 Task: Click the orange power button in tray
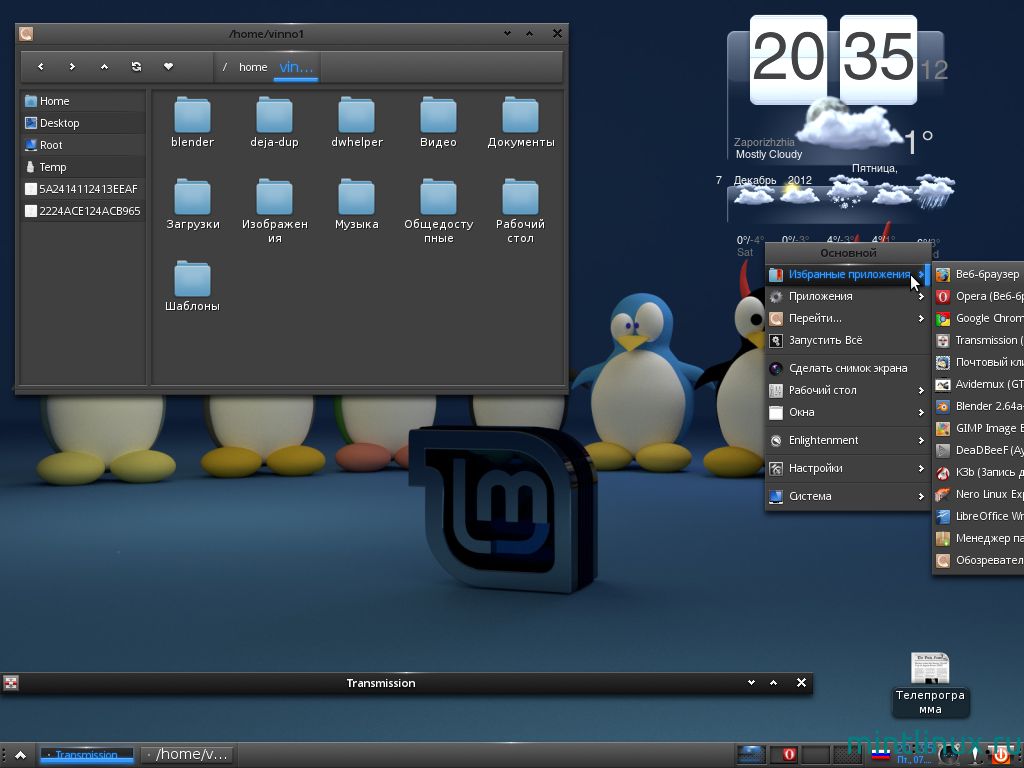[1000, 755]
